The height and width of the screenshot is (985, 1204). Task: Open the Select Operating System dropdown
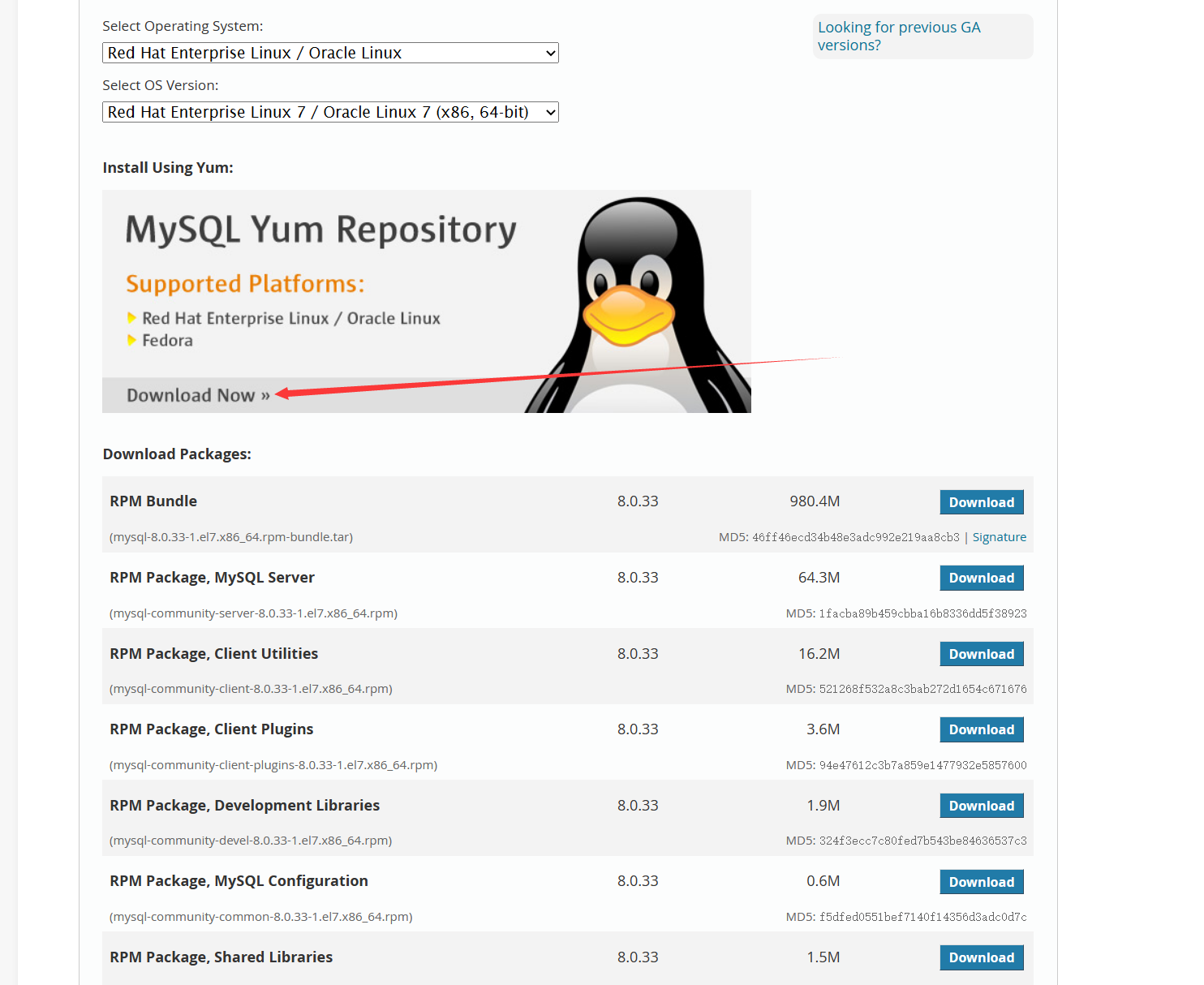[x=330, y=53]
